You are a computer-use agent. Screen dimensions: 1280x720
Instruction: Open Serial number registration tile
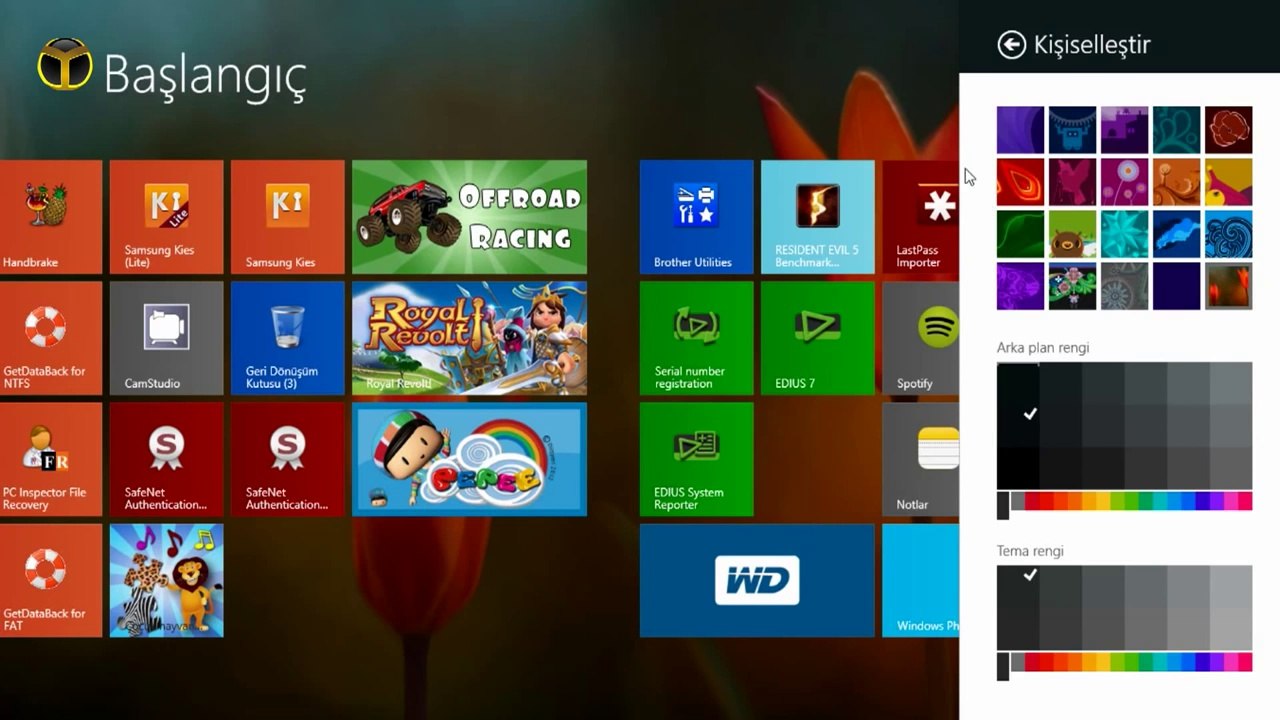696,338
